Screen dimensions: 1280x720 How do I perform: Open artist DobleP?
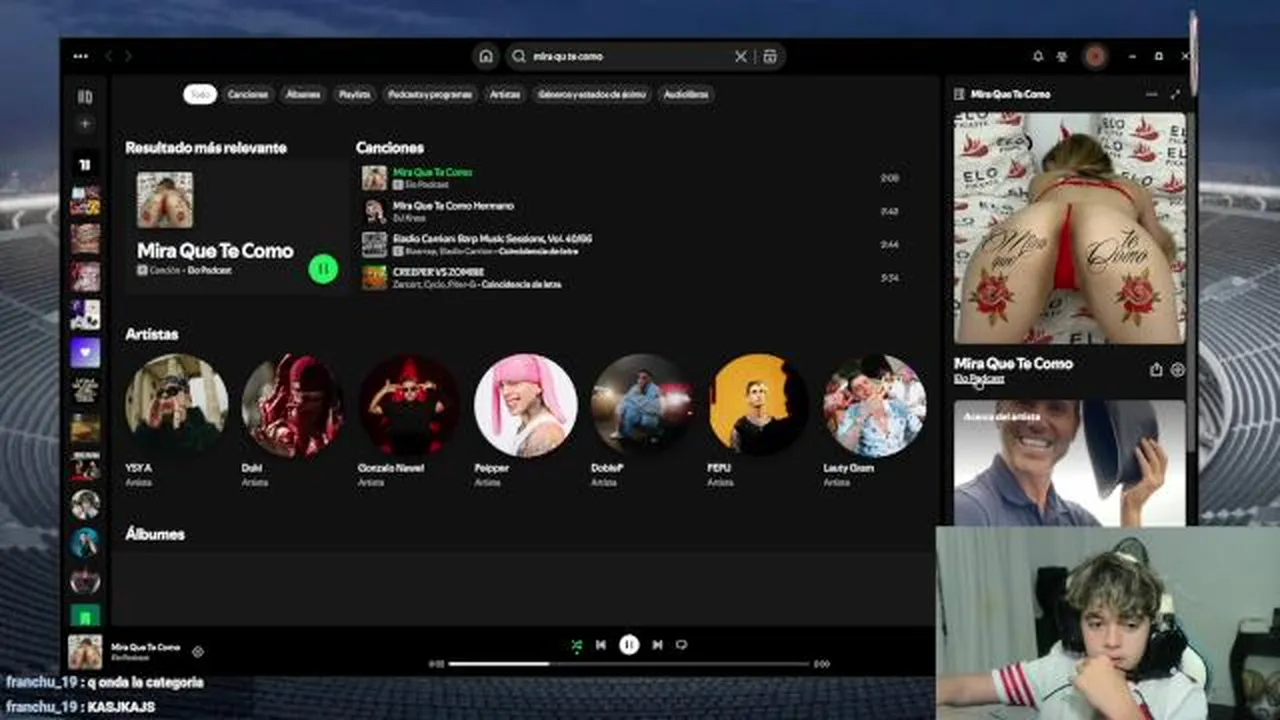(x=642, y=405)
